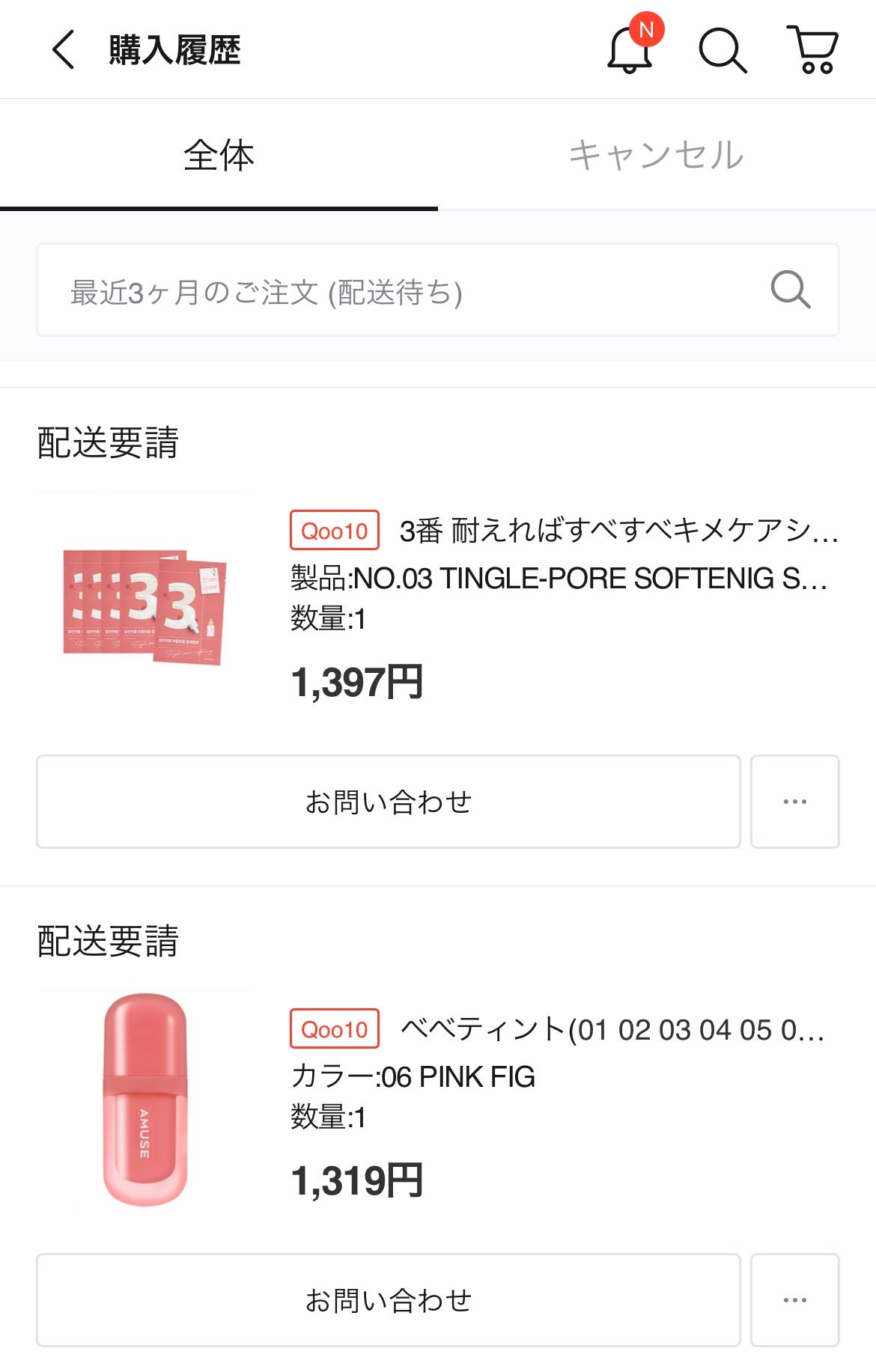
Task: Open notifications bell icon
Action: (630, 51)
